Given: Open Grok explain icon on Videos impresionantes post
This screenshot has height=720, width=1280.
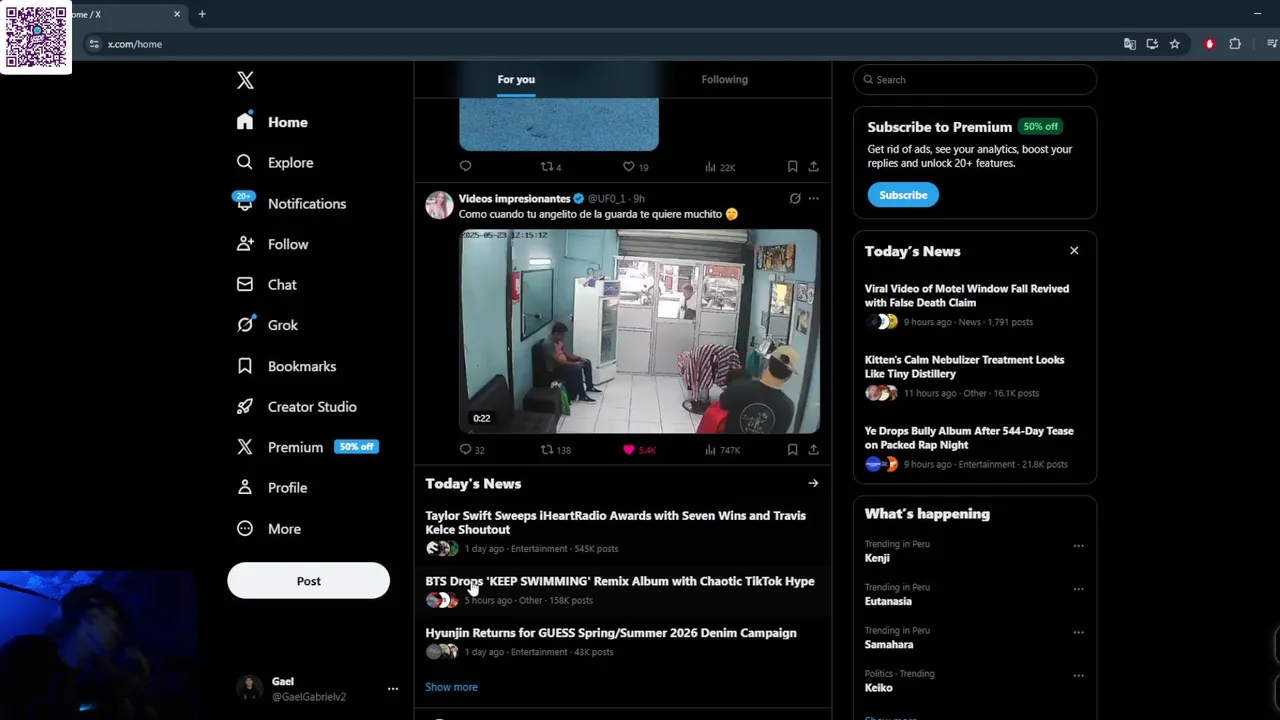Looking at the screenshot, I should 795,199.
